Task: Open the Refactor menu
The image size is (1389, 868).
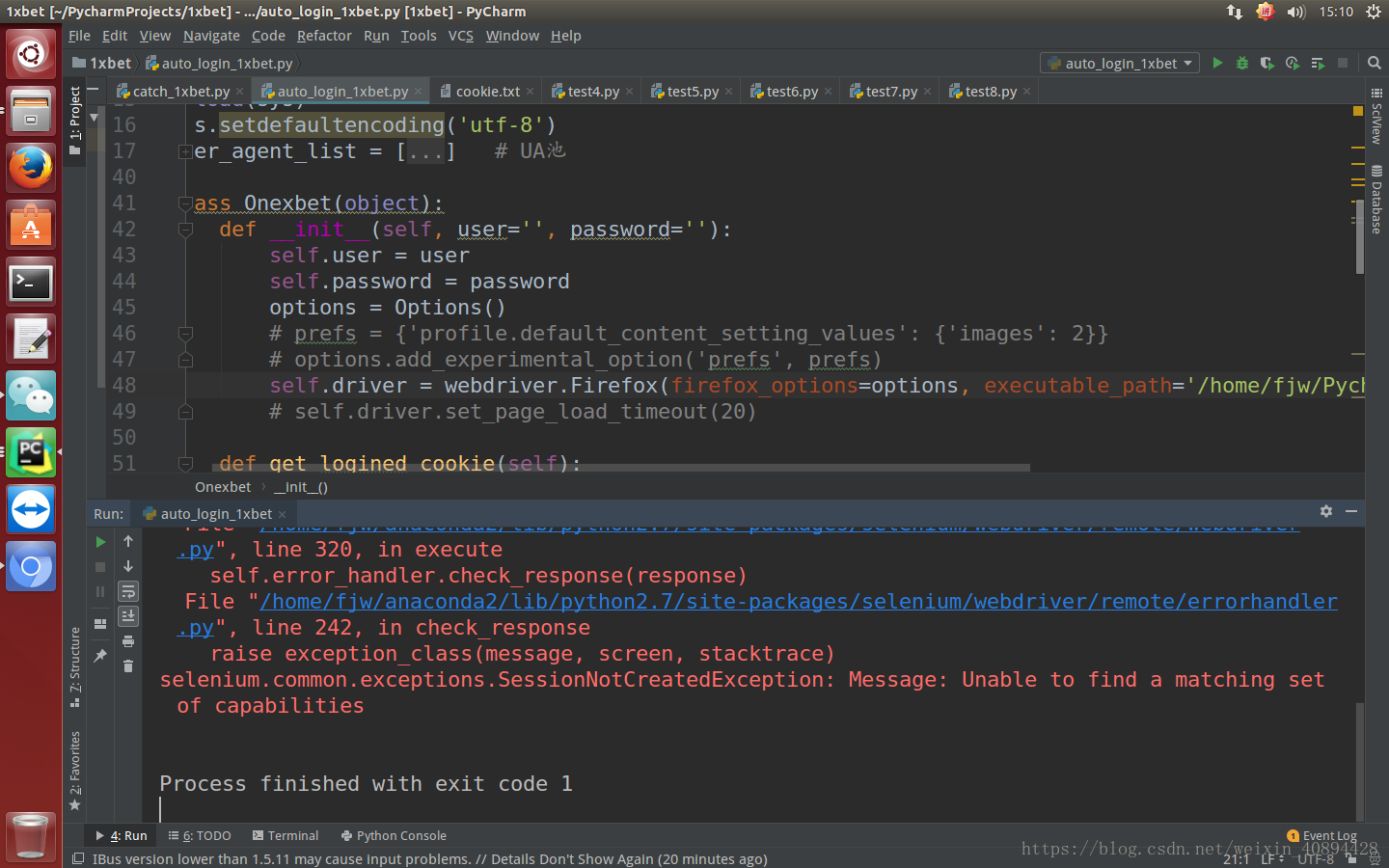Action: pyautogui.click(x=324, y=36)
